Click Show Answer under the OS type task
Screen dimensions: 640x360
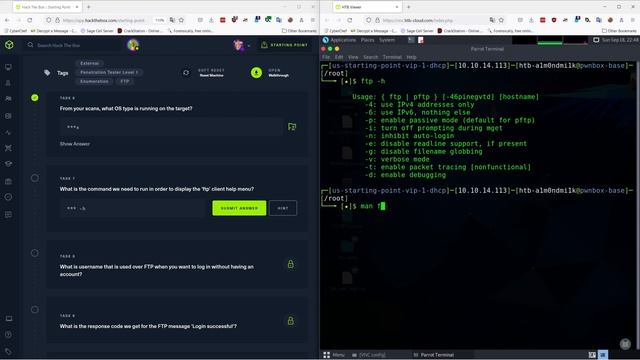point(75,144)
